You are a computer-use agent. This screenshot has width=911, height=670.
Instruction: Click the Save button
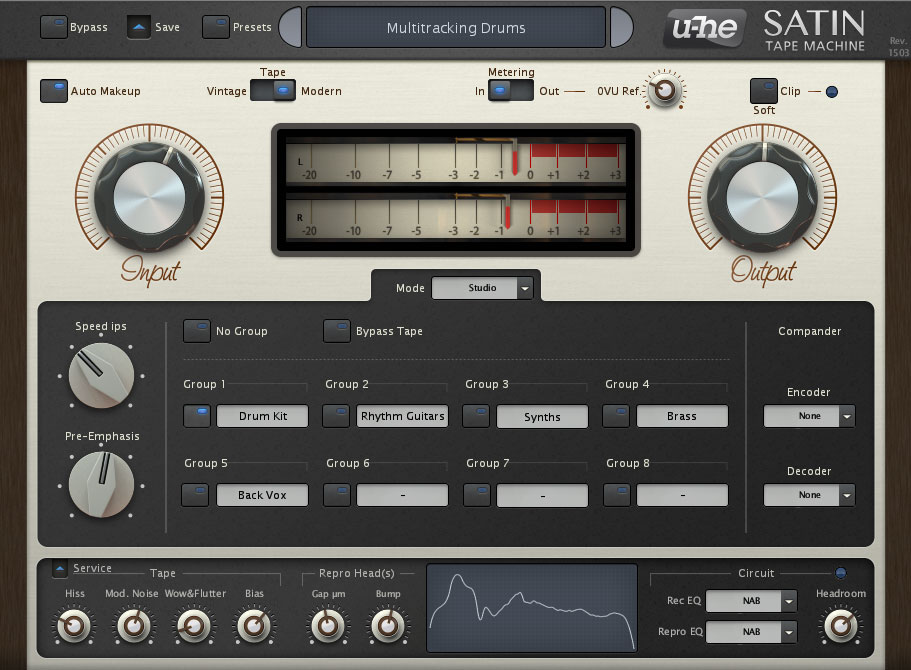click(x=139, y=27)
